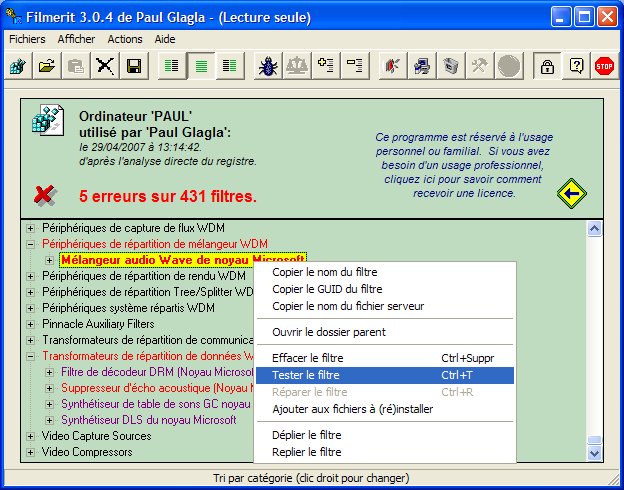624x490 pixels.
Task: Click the red STOP sign icon
Action: (604, 66)
